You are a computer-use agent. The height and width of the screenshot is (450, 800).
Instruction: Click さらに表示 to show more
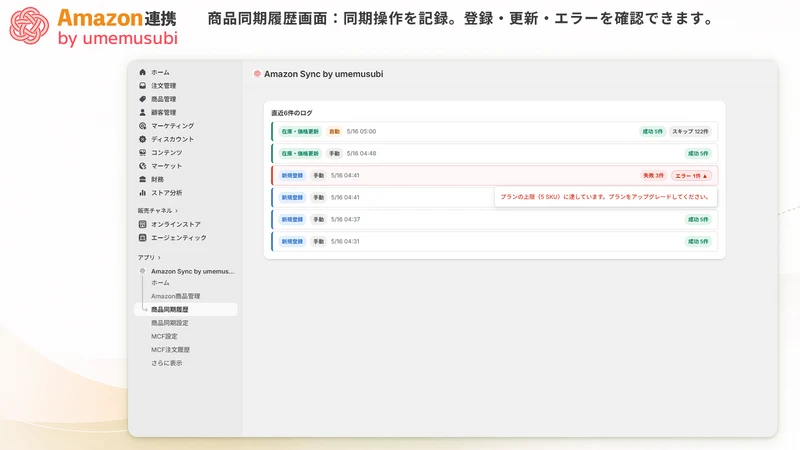point(166,363)
